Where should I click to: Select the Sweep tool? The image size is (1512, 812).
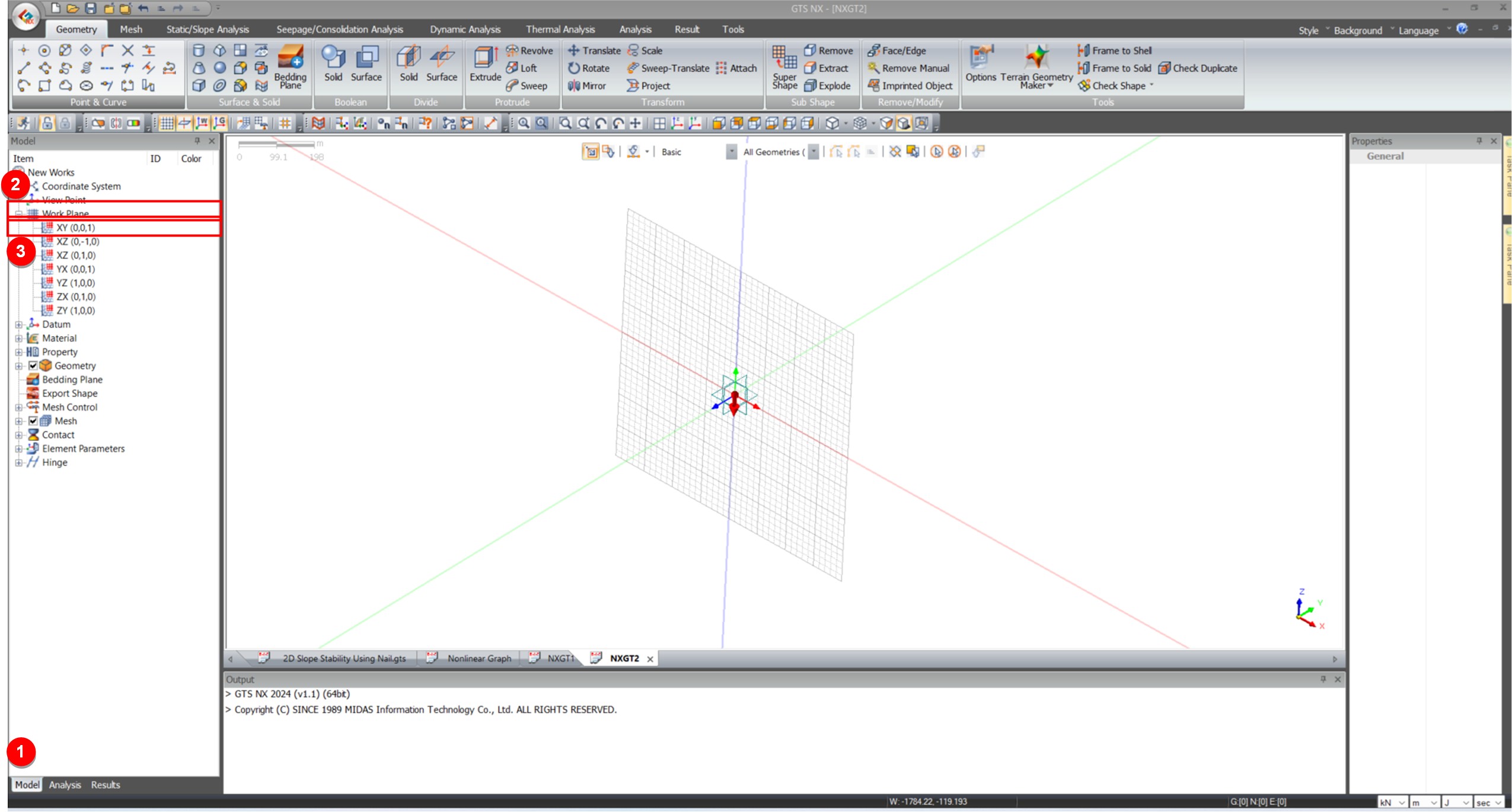point(527,86)
